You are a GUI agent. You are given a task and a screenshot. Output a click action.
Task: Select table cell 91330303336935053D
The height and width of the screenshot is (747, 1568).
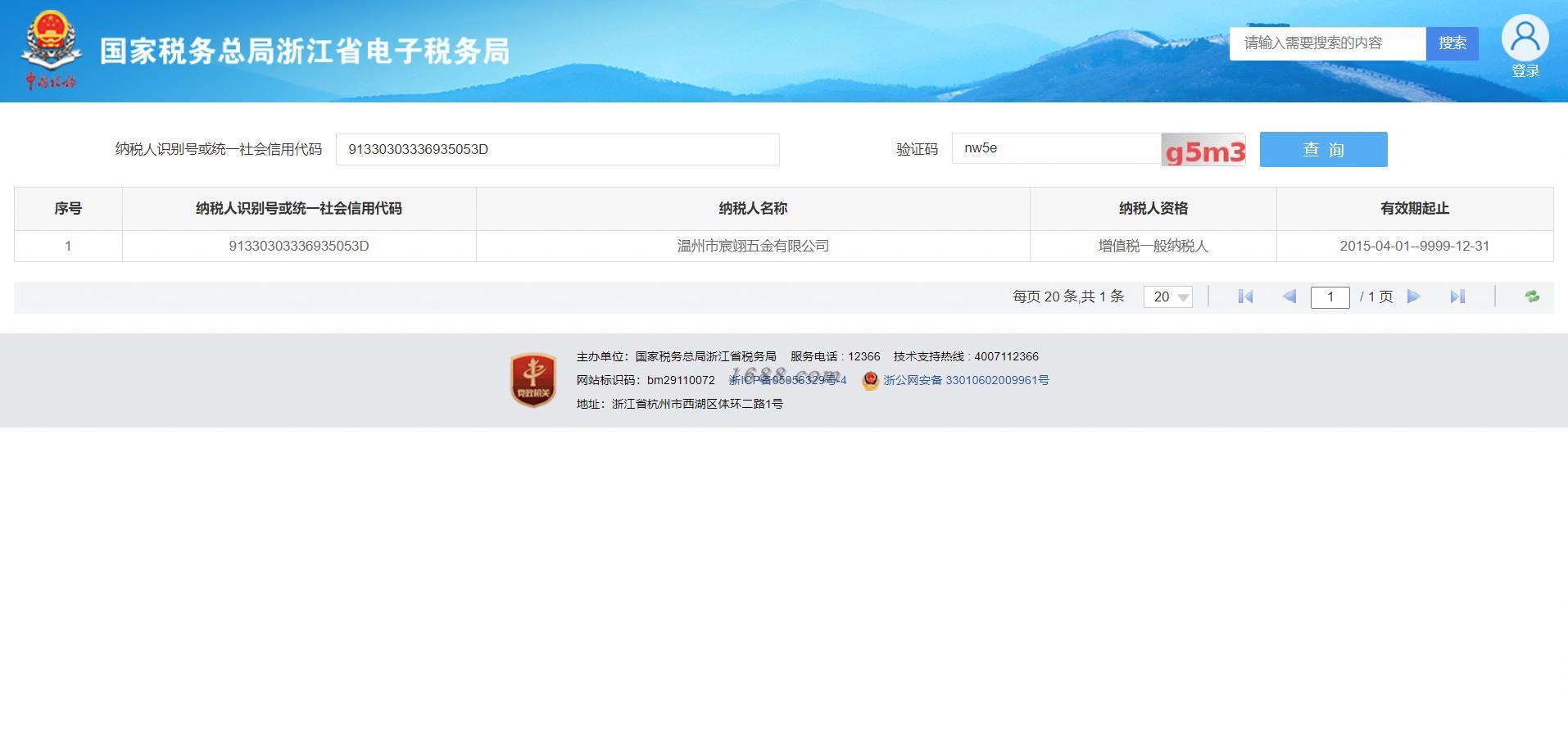[299, 246]
